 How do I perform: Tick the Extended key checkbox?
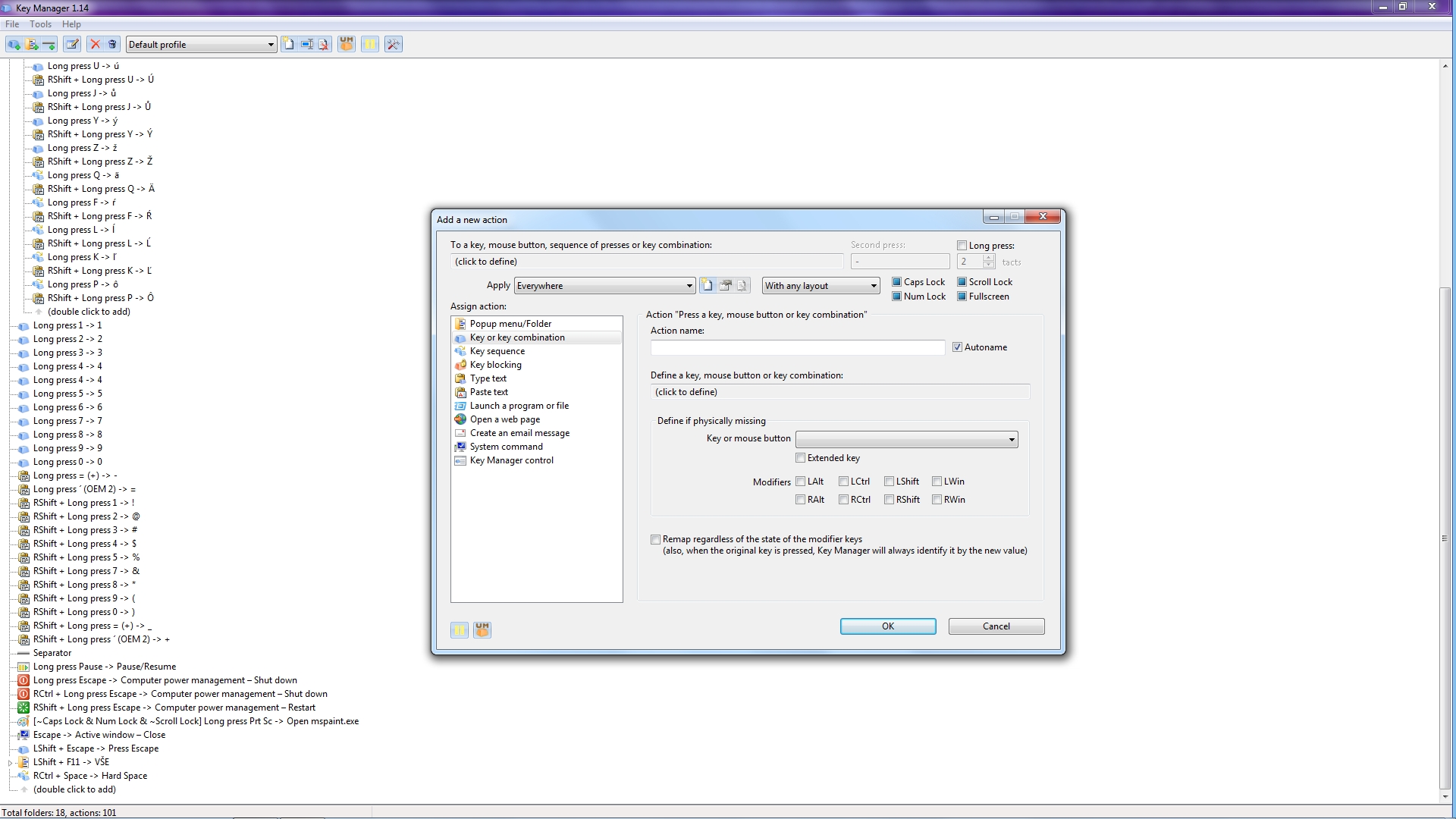point(800,458)
